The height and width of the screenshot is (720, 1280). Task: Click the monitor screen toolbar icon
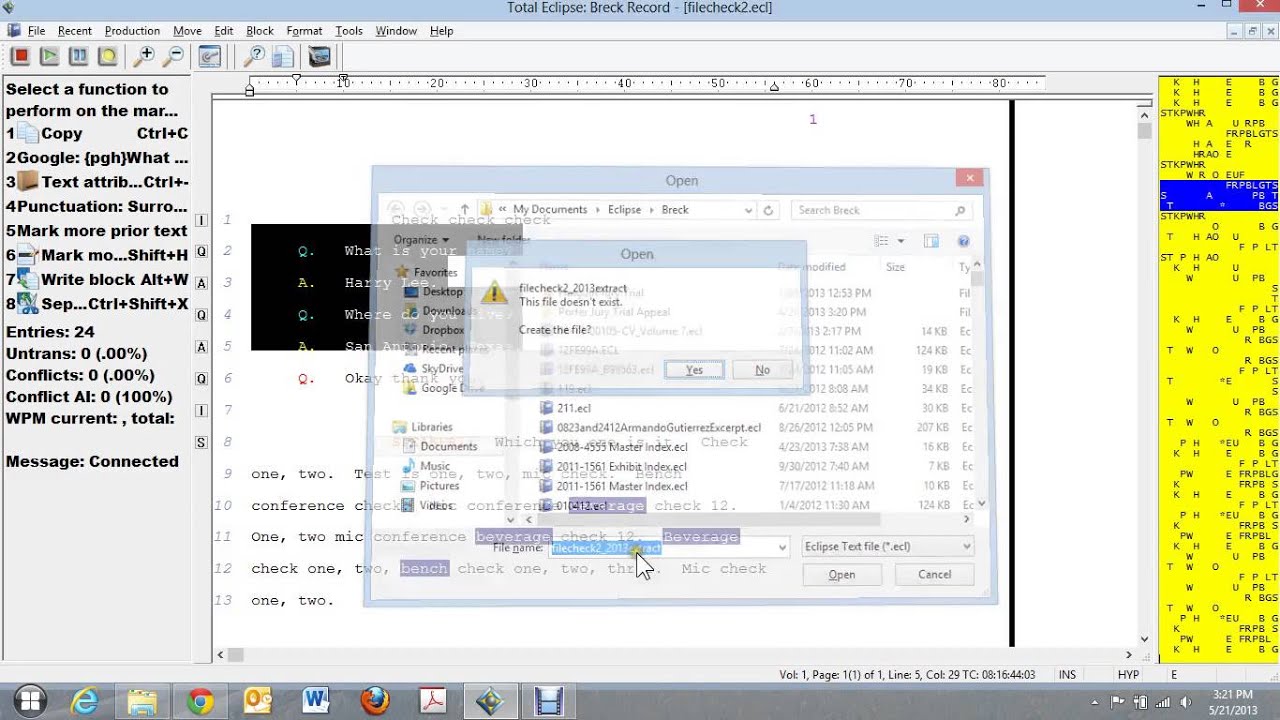coord(319,56)
